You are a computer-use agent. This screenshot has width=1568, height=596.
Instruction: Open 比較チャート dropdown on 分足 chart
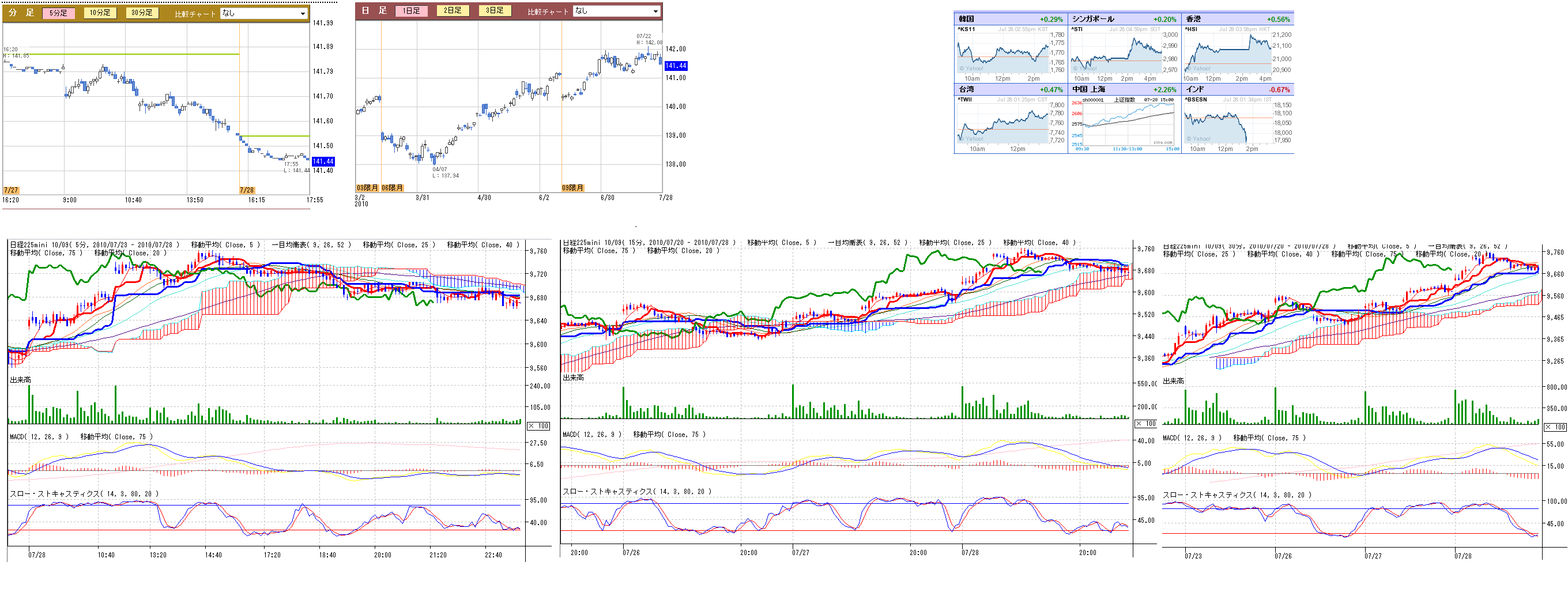click(263, 13)
